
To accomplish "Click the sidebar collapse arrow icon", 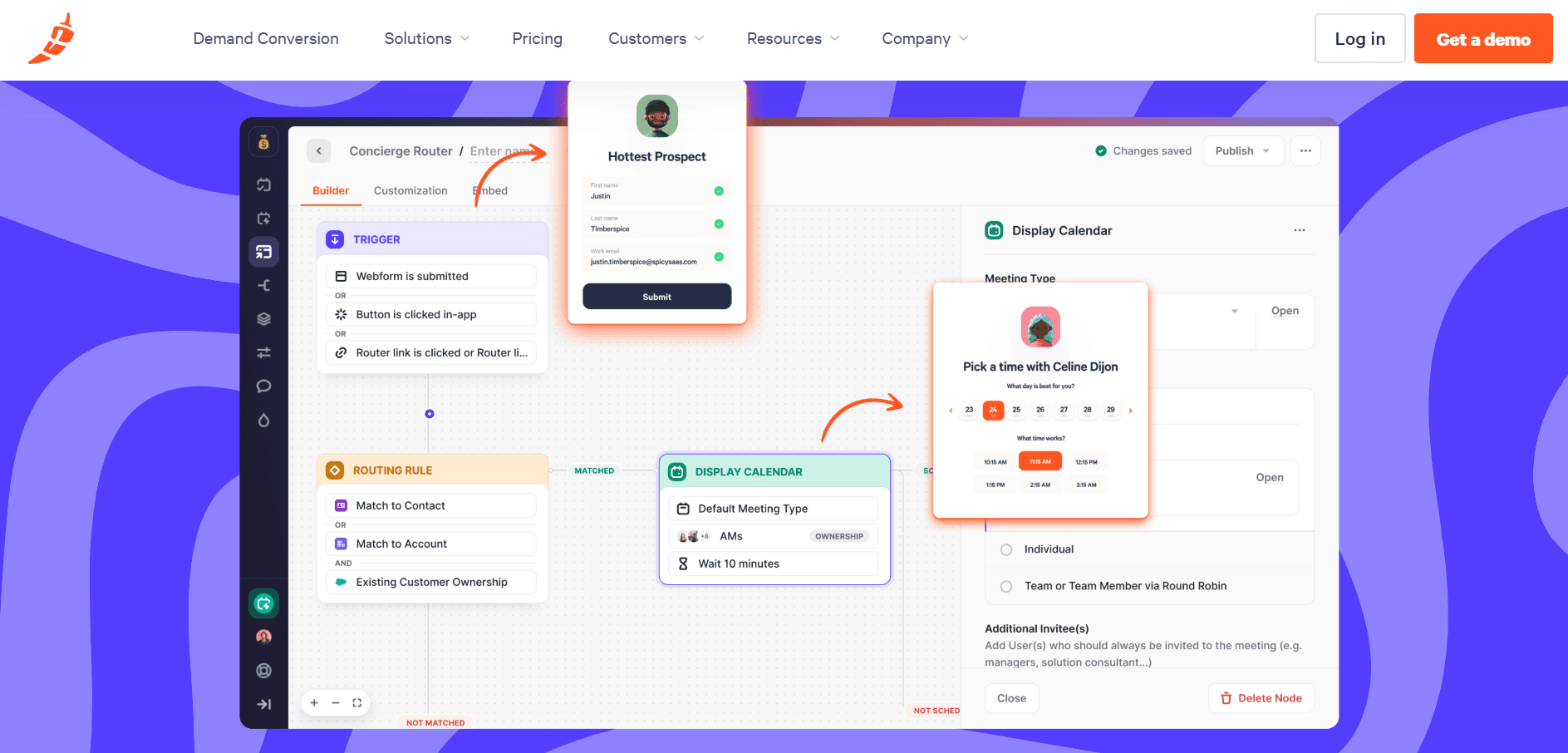I will [263, 705].
